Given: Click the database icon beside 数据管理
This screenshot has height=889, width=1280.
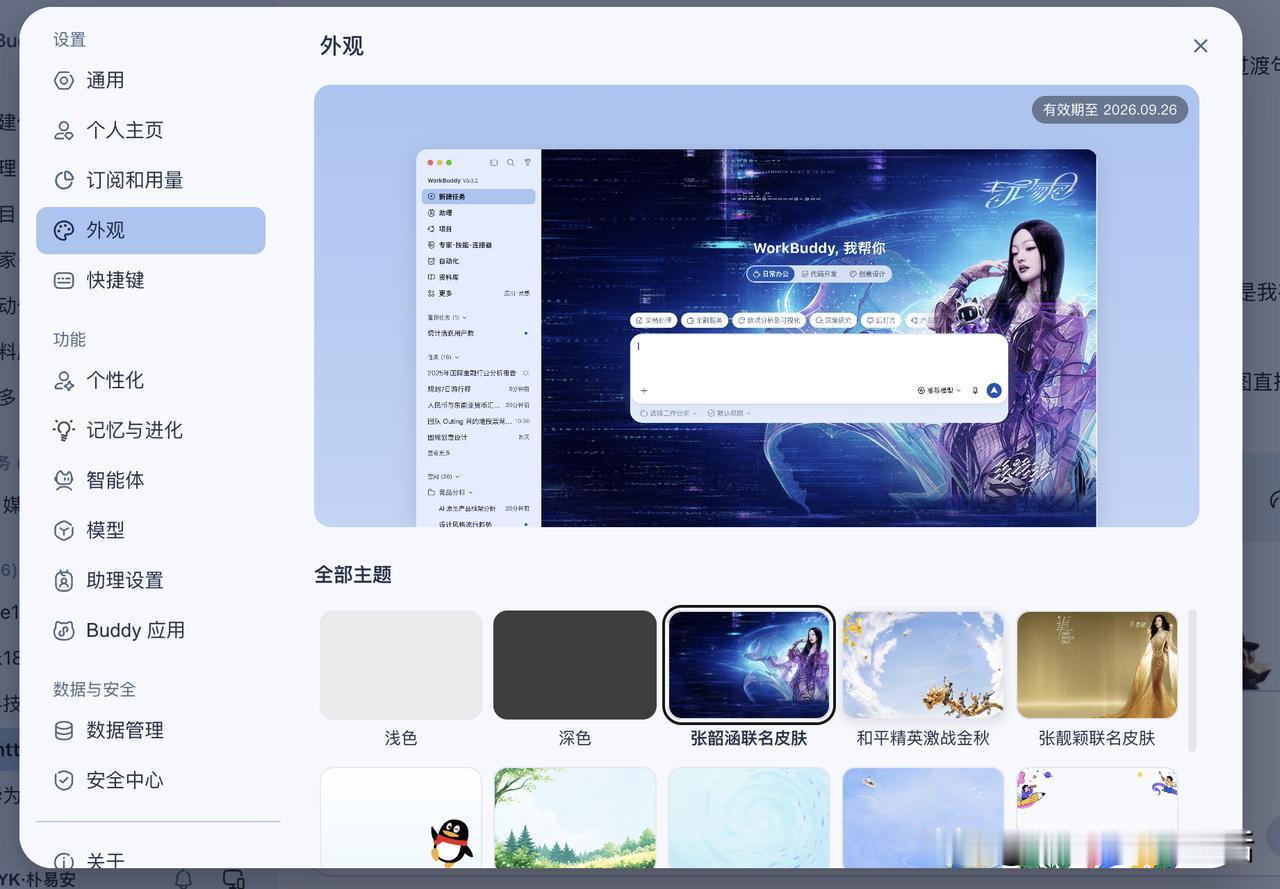Looking at the screenshot, I should (x=64, y=730).
